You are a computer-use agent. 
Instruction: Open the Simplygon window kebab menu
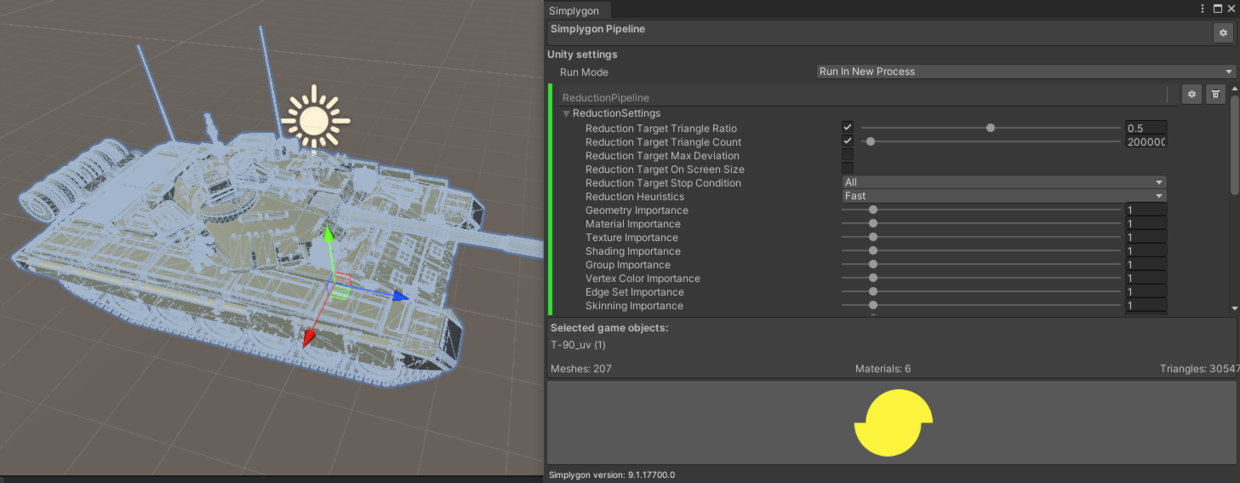[x=1203, y=8]
